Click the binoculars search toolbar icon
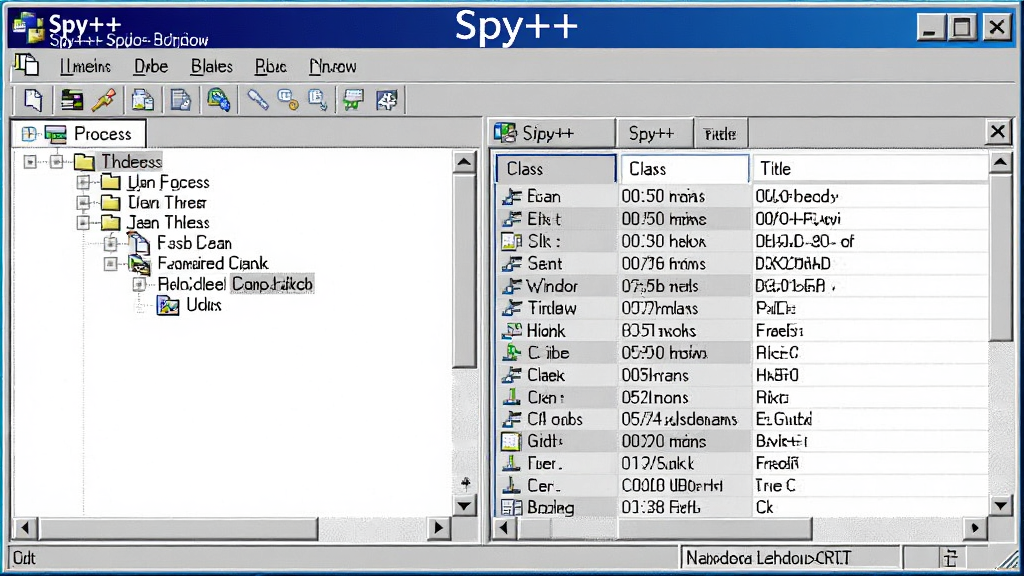 pyautogui.click(x=219, y=100)
